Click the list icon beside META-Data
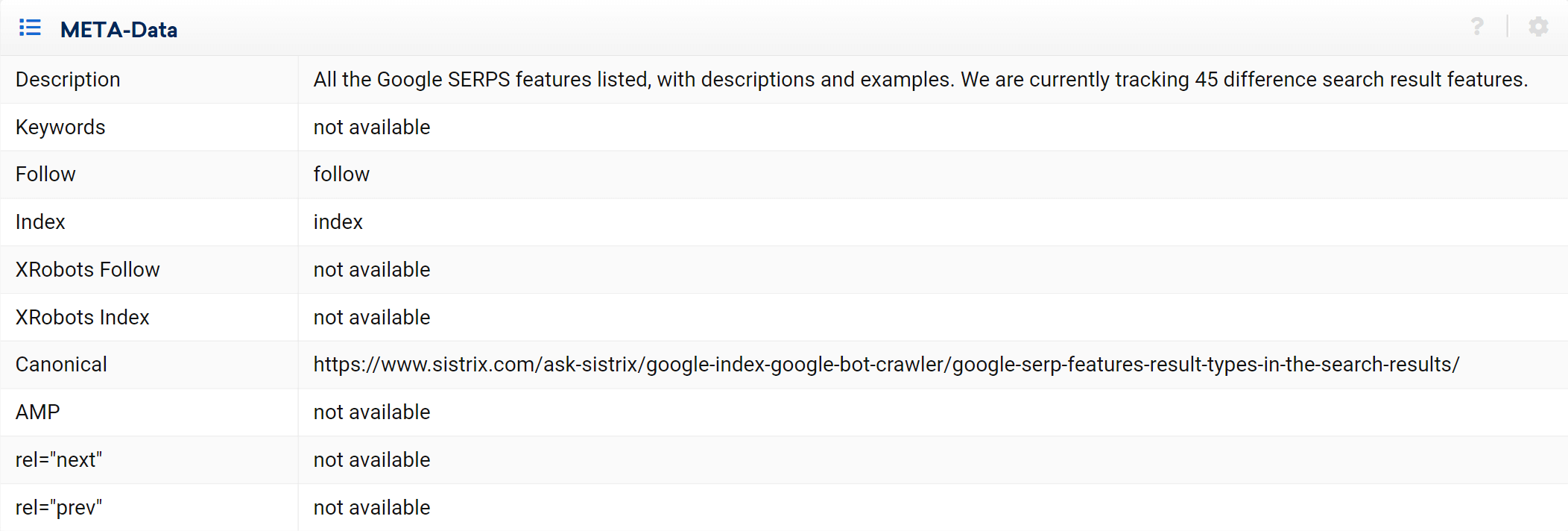Viewport: 1568px width, 531px height. 30,28
